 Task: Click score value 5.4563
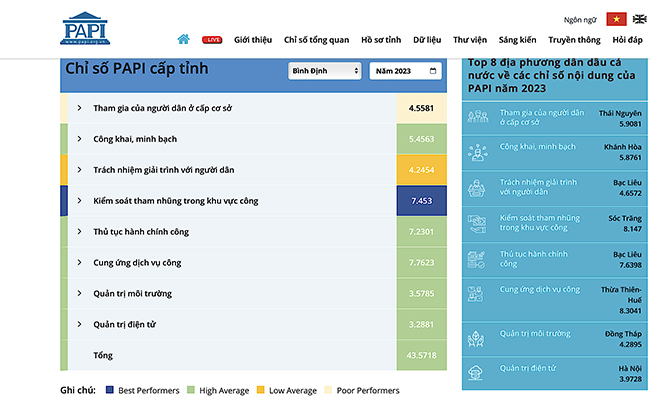pyautogui.click(x=421, y=139)
